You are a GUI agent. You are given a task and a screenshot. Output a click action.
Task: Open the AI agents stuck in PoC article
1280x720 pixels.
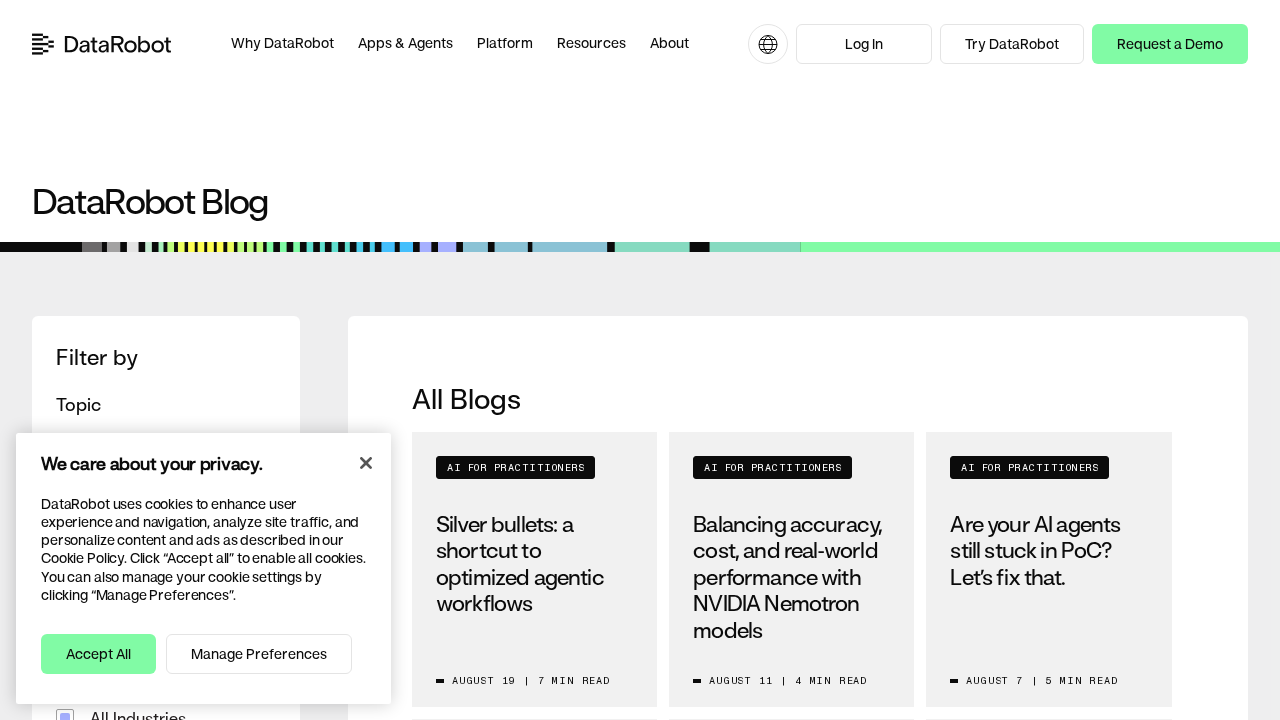[1036, 550]
